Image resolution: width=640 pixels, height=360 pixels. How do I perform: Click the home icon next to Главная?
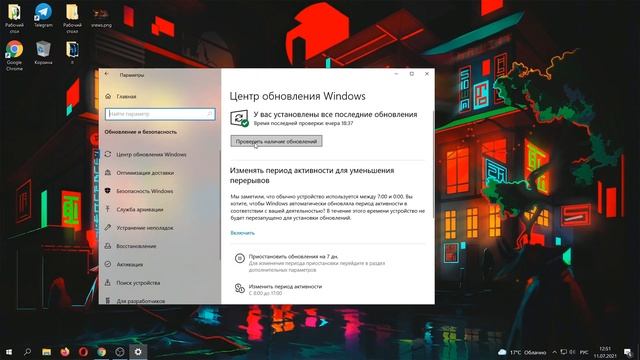click(x=108, y=96)
